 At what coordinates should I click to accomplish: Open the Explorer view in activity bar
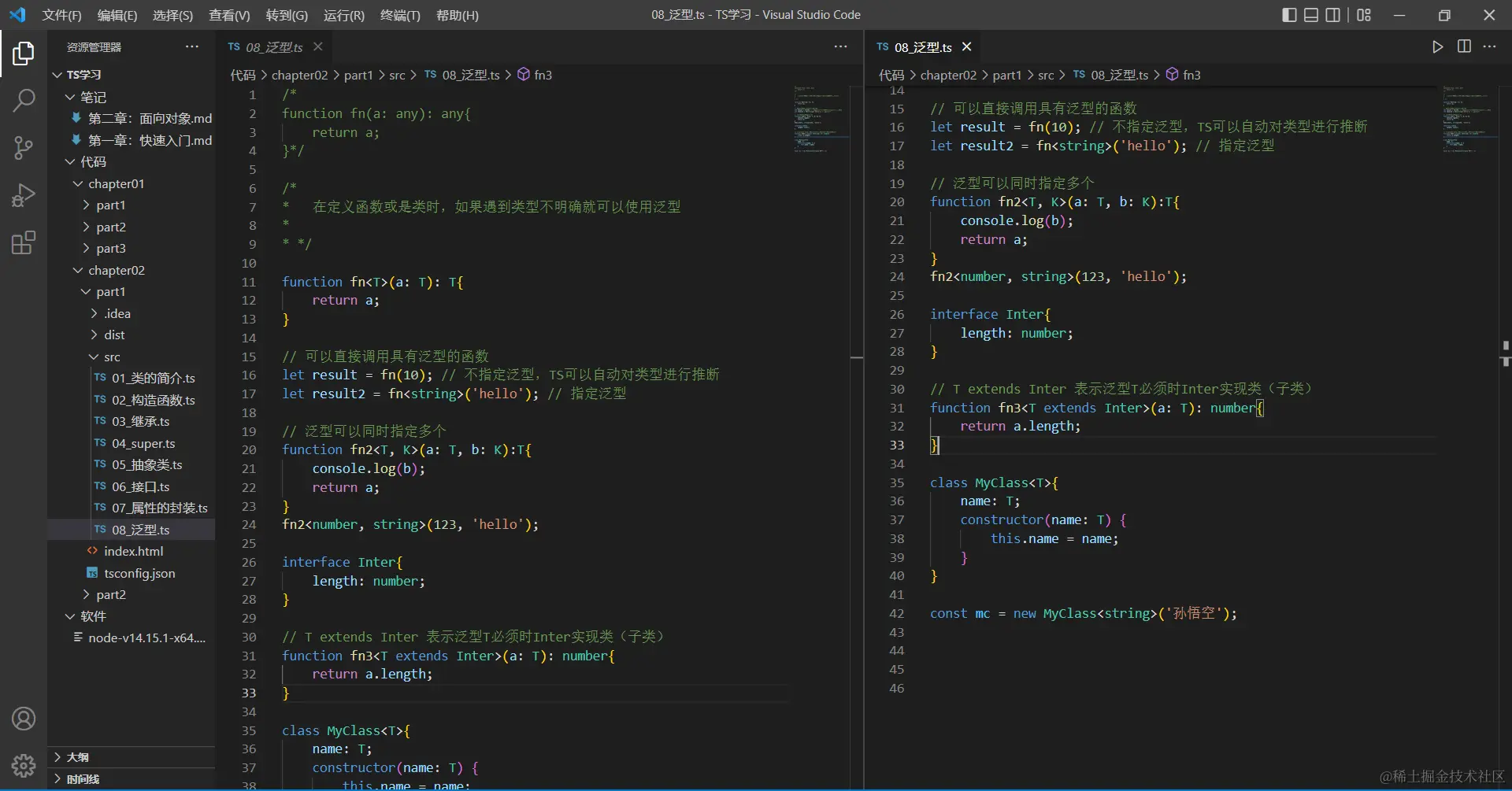tap(24, 54)
